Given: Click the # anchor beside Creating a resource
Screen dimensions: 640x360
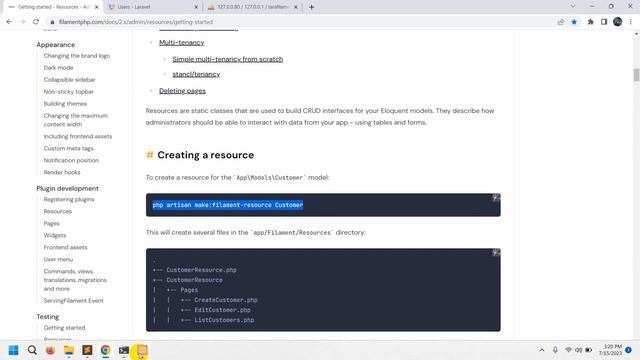Looking at the screenshot, I should (150, 155).
